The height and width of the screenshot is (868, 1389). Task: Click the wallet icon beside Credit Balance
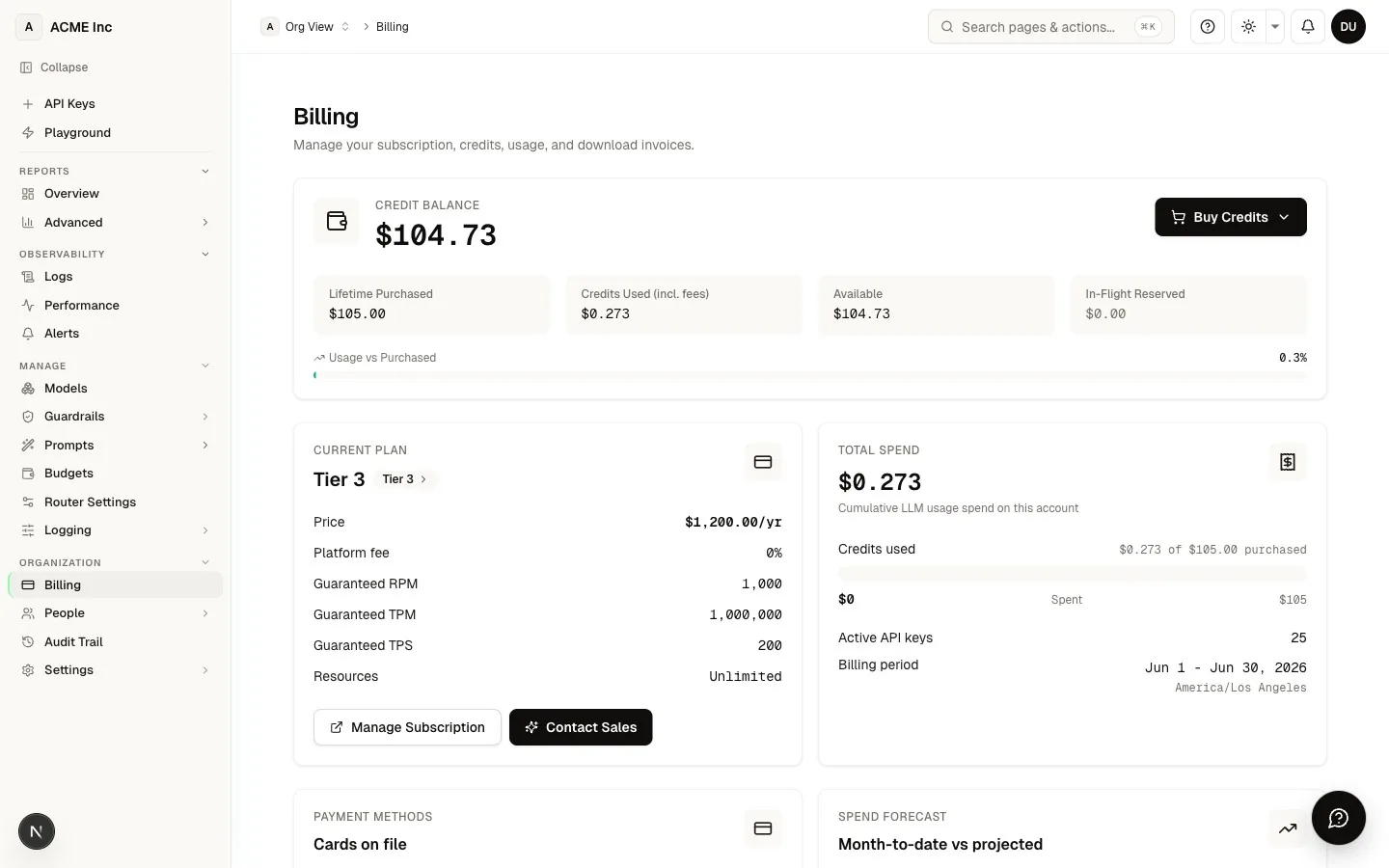tap(337, 221)
